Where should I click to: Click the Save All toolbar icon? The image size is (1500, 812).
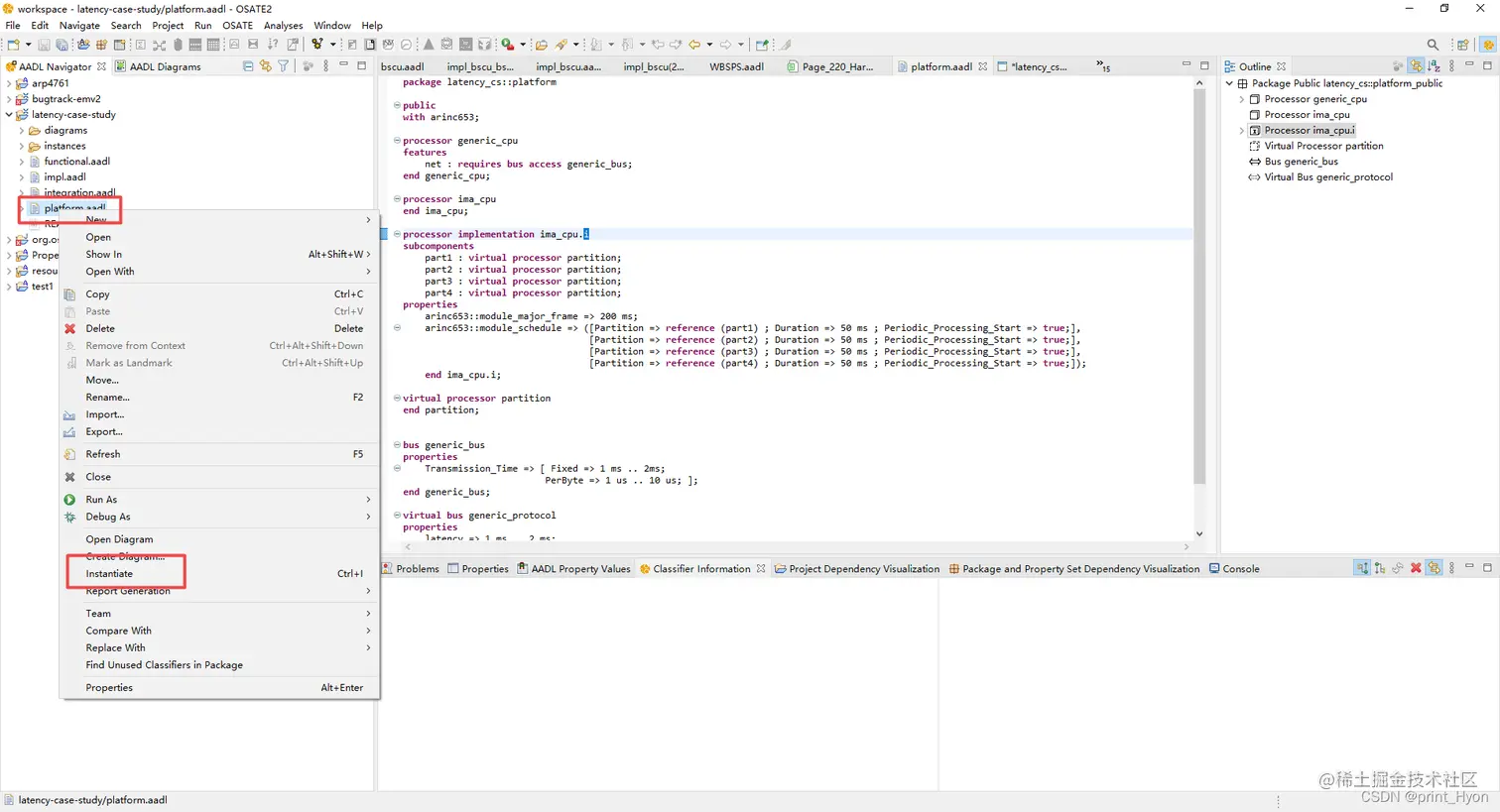tap(62, 45)
